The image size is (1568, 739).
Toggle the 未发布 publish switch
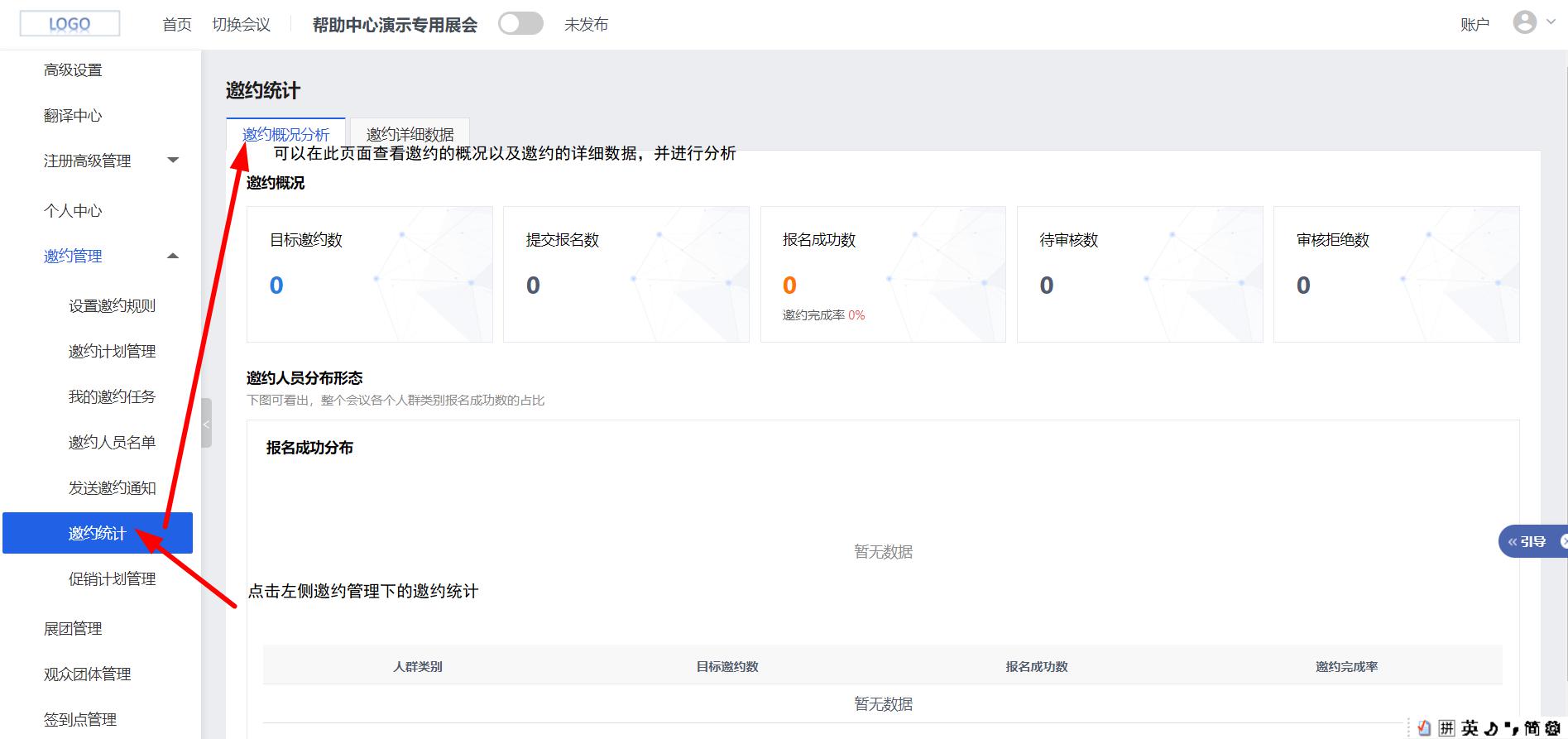pos(520,24)
